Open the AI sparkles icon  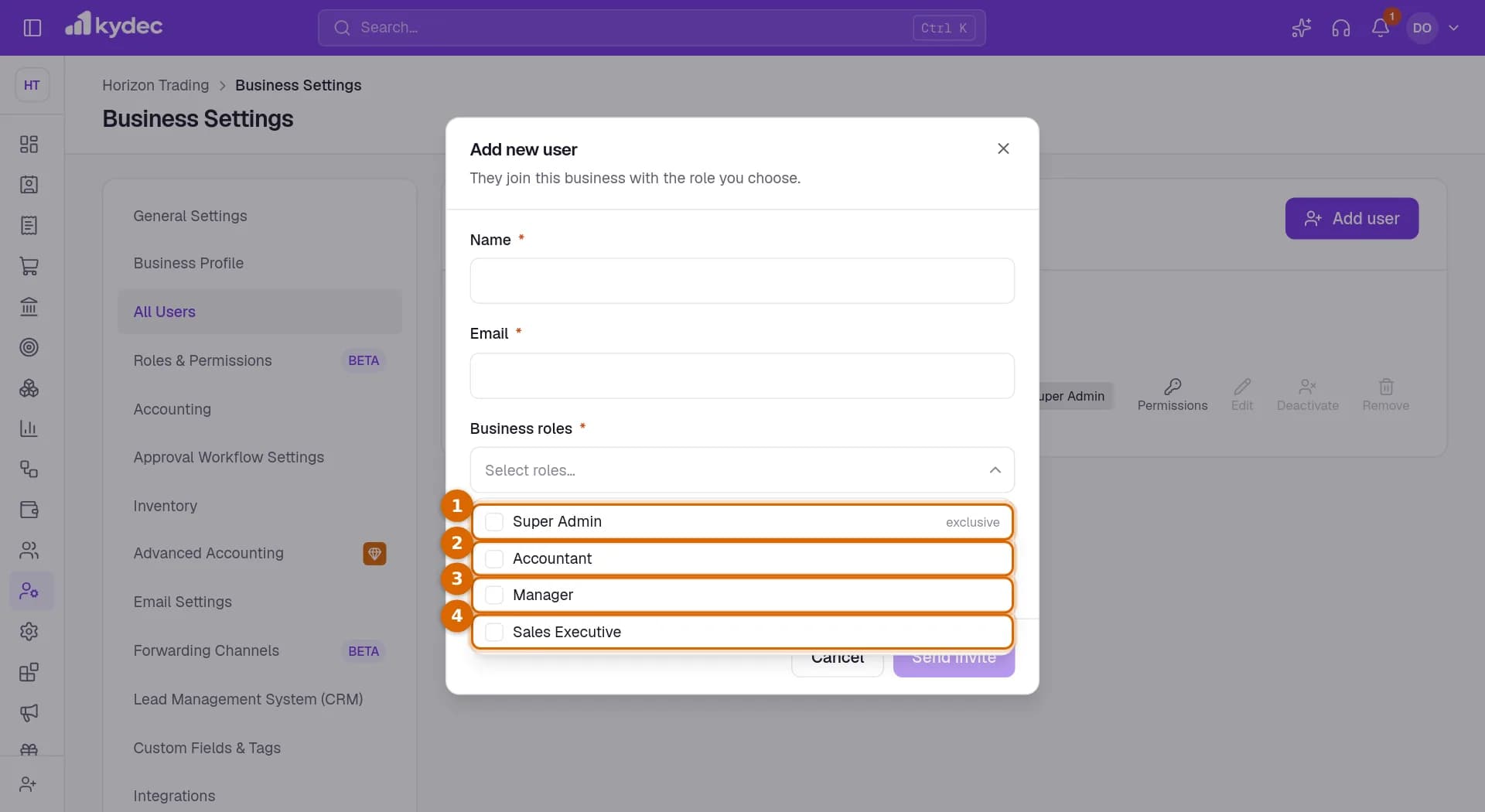[1301, 28]
